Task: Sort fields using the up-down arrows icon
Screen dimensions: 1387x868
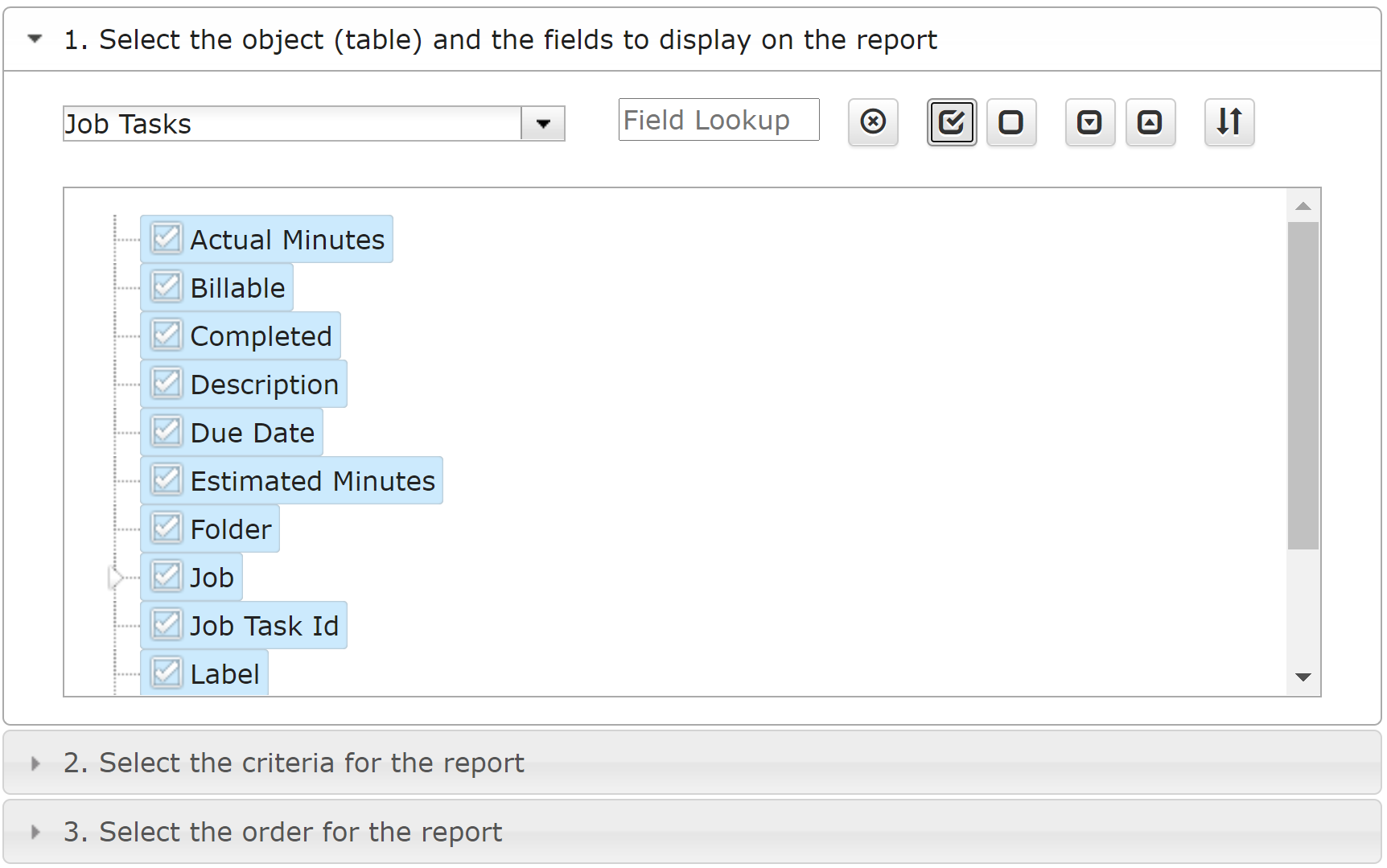Action: tap(1229, 122)
